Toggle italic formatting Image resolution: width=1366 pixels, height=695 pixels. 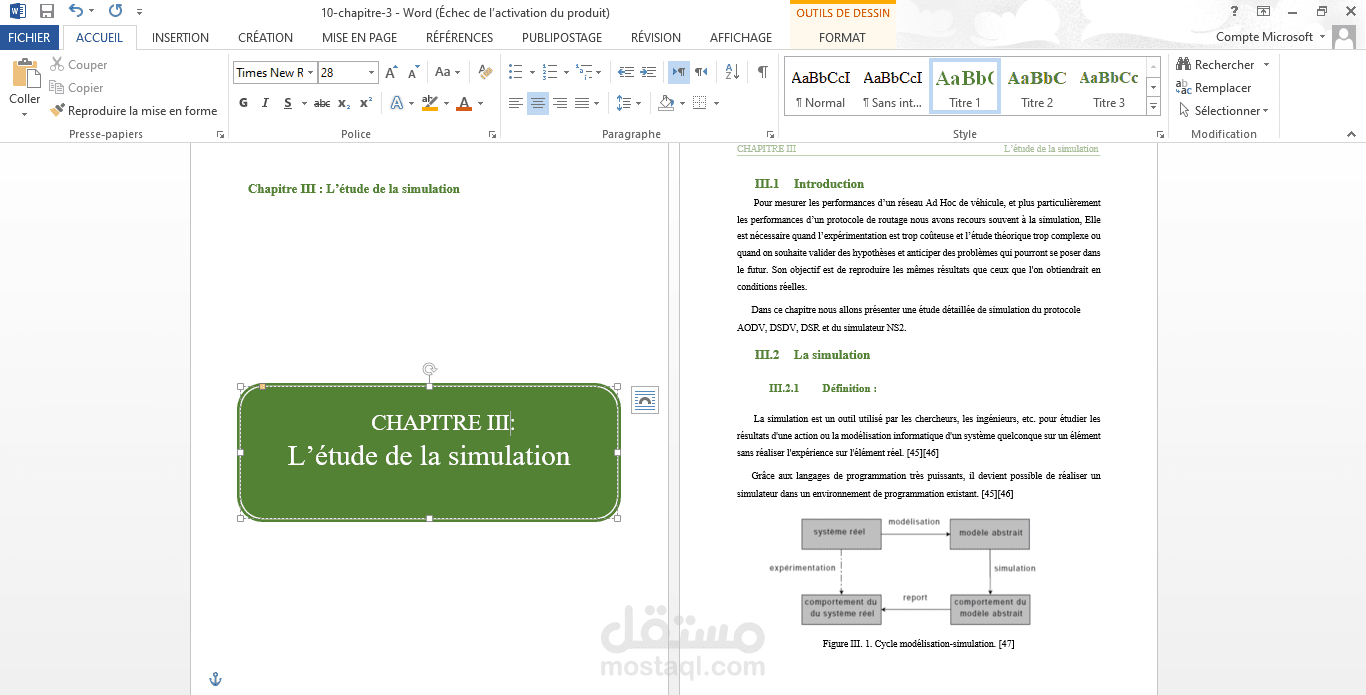(265, 103)
